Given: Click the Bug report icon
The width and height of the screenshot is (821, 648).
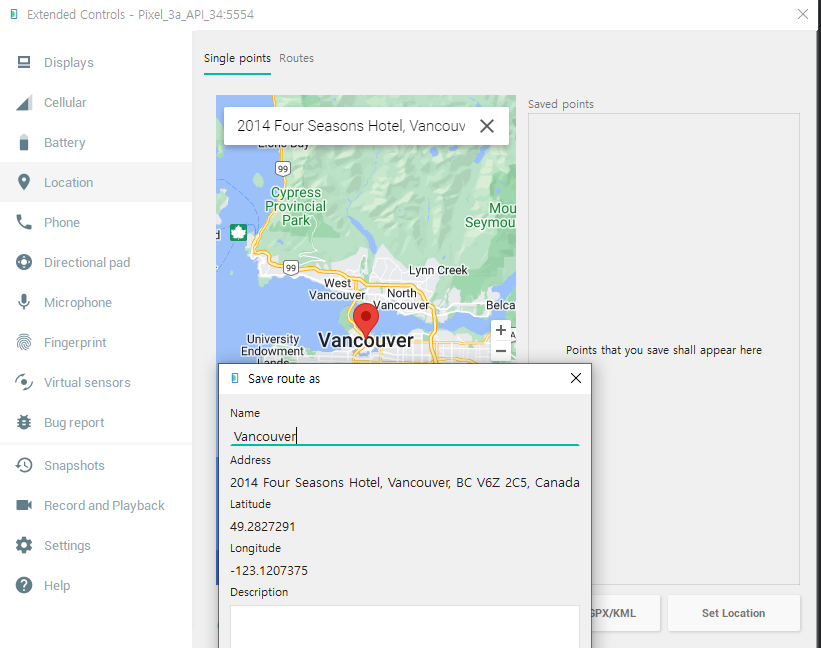Looking at the screenshot, I should (x=24, y=422).
